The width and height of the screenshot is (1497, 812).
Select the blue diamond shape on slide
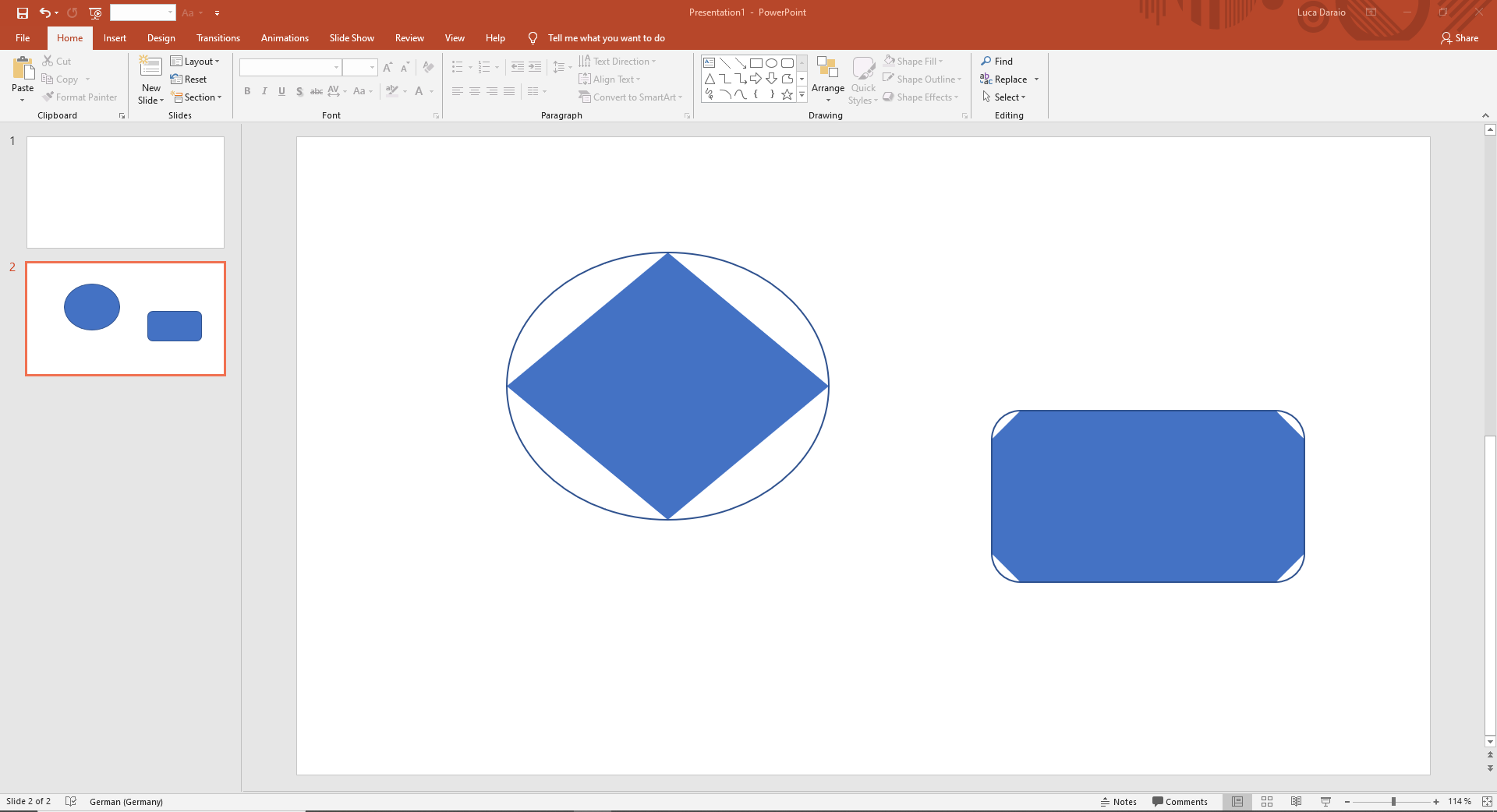pos(667,386)
